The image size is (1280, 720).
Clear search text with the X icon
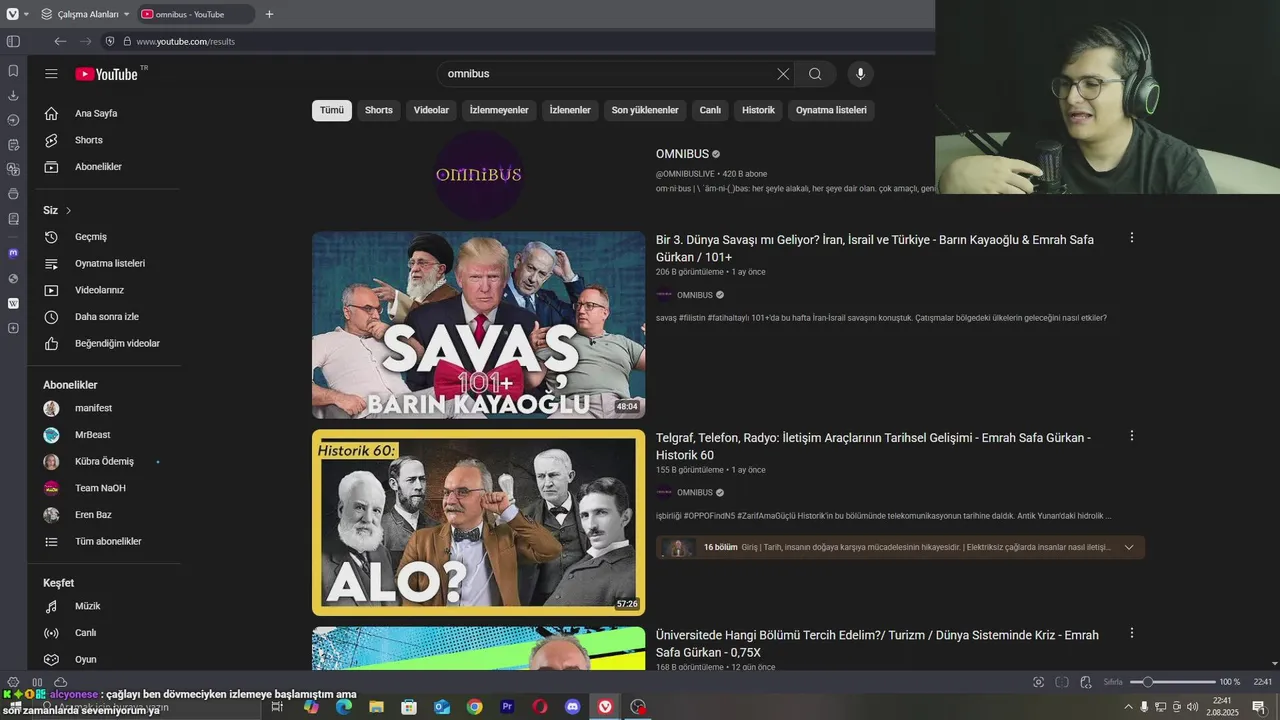click(783, 74)
